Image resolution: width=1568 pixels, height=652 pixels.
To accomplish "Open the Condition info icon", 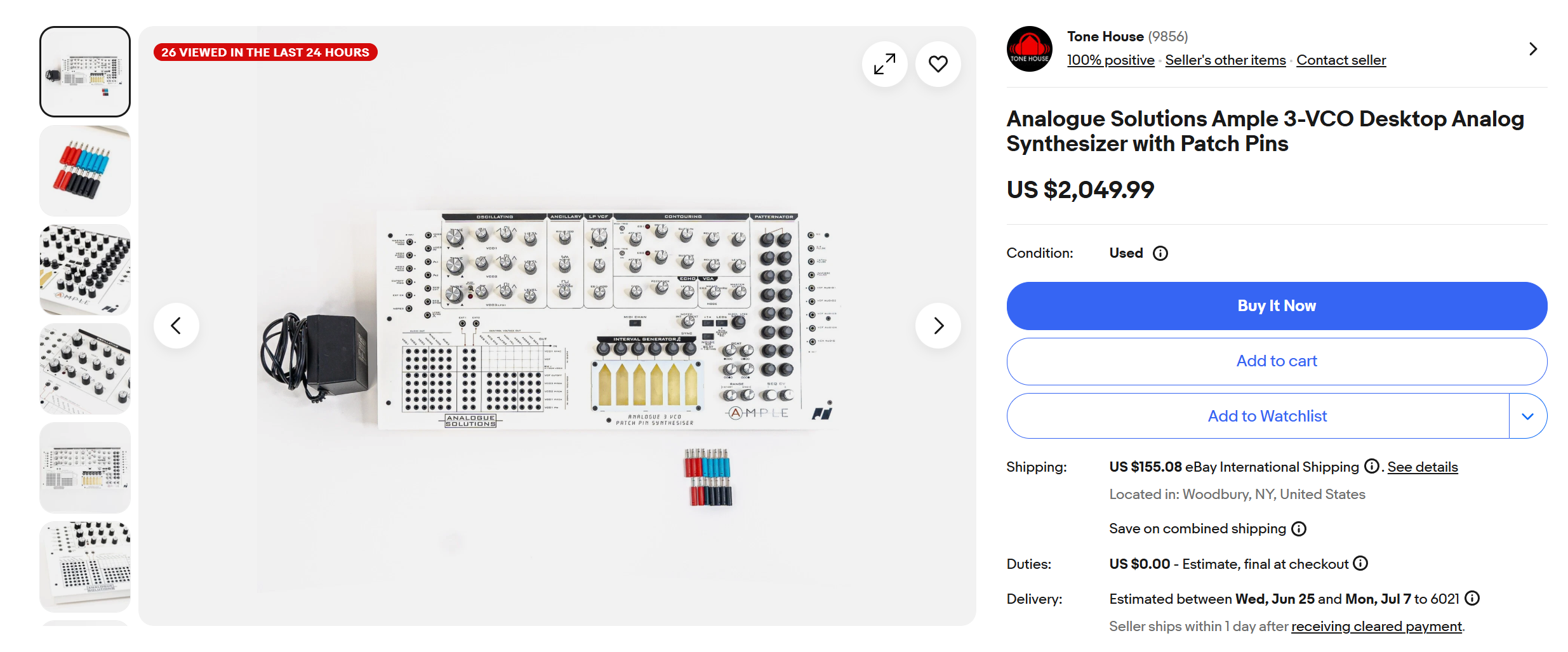I will 1160,253.
